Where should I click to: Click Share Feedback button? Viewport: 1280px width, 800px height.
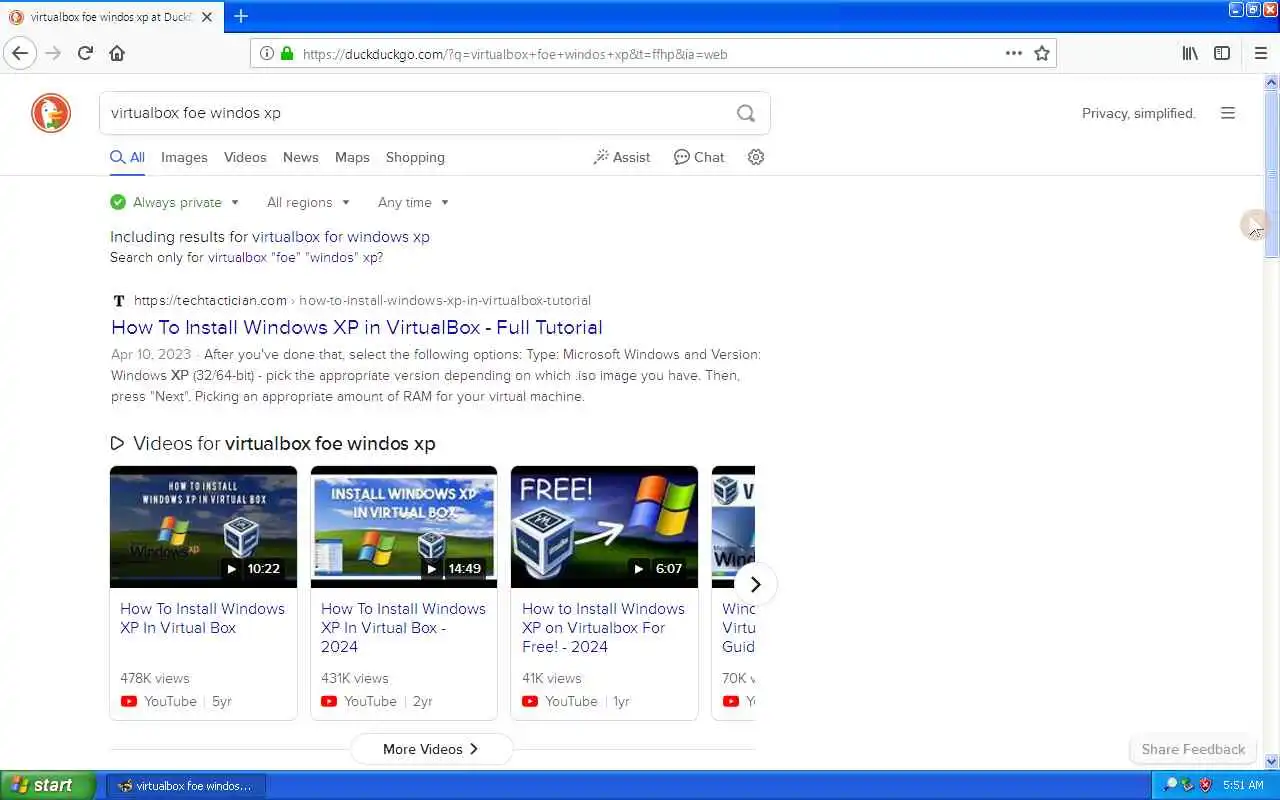[x=1193, y=749]
